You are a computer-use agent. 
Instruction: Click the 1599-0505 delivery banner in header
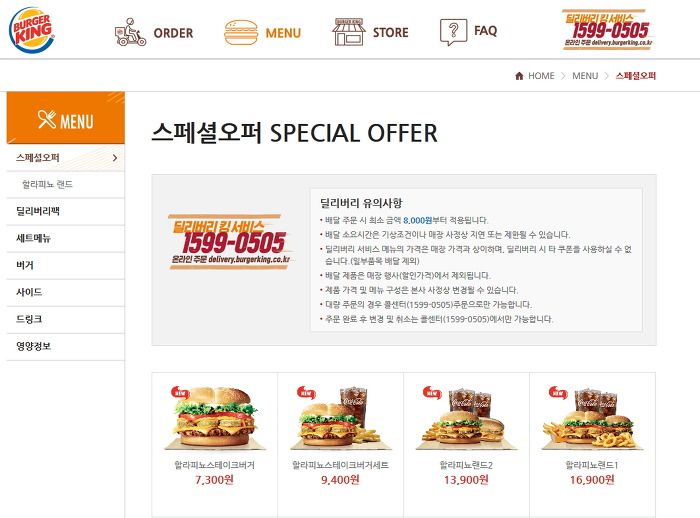coord(608,29)
